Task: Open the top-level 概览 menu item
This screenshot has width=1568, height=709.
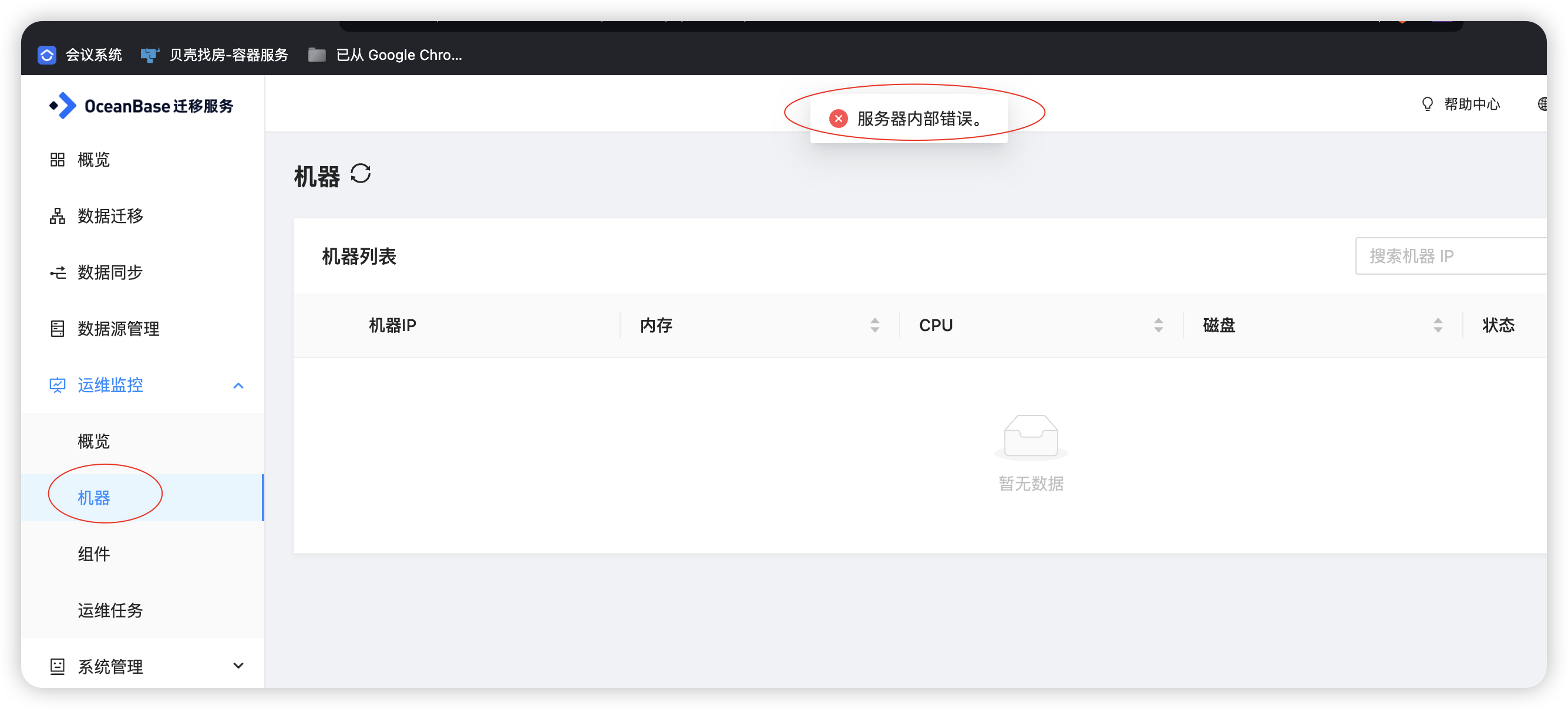Action: click(143, 160)
